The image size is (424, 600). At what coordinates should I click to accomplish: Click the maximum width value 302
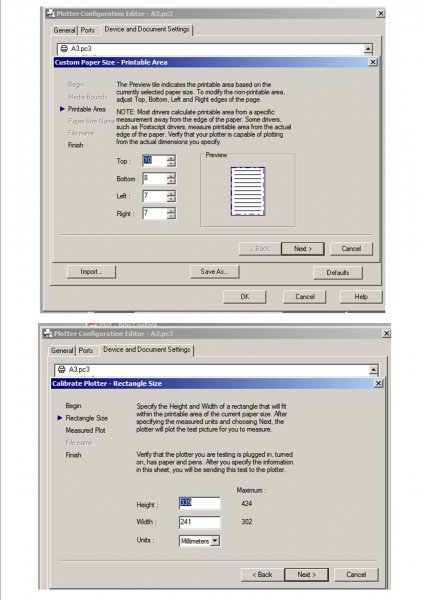tap(246, 522)
